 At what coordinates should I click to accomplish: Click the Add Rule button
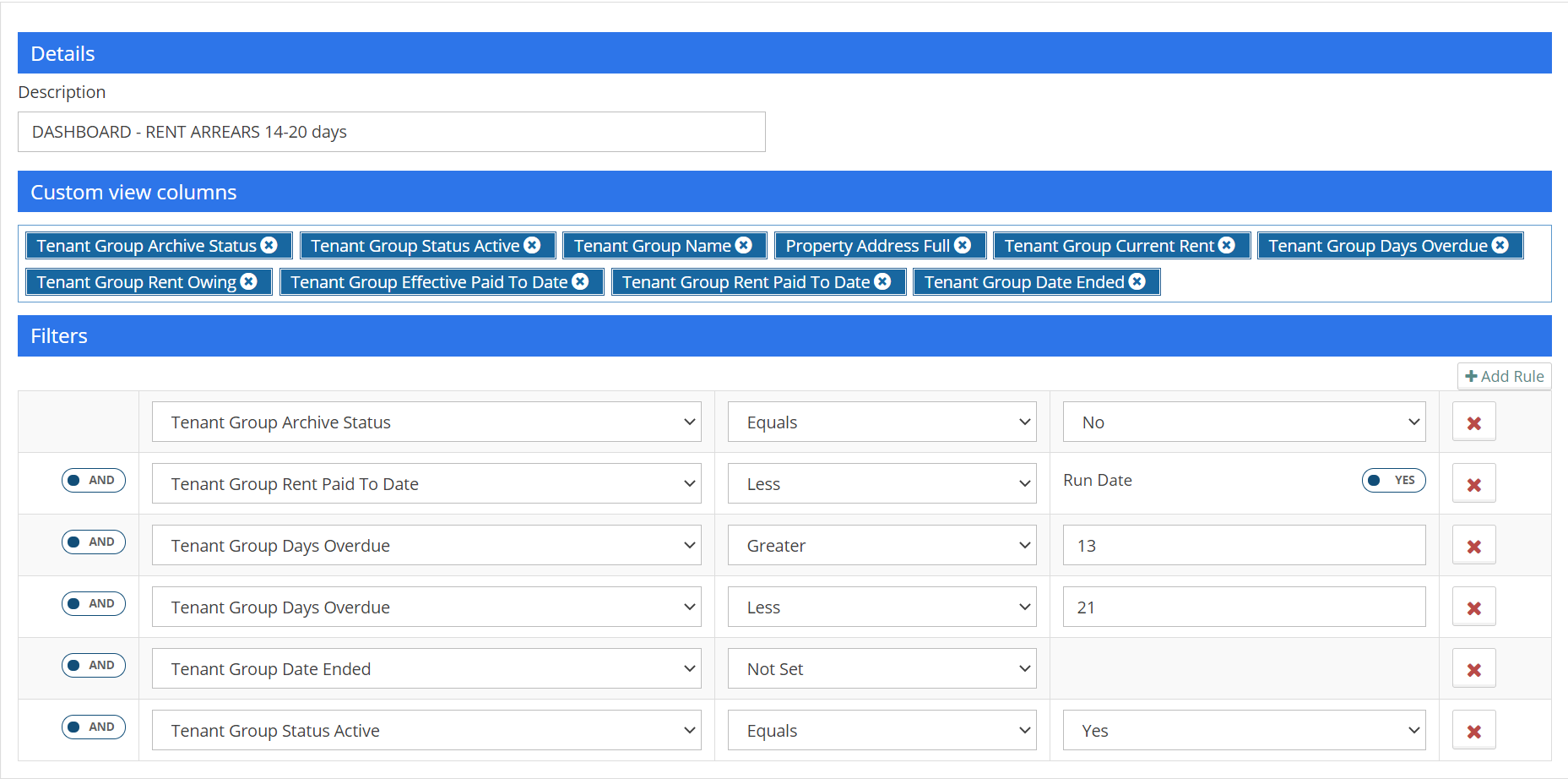coord(1505,376)
